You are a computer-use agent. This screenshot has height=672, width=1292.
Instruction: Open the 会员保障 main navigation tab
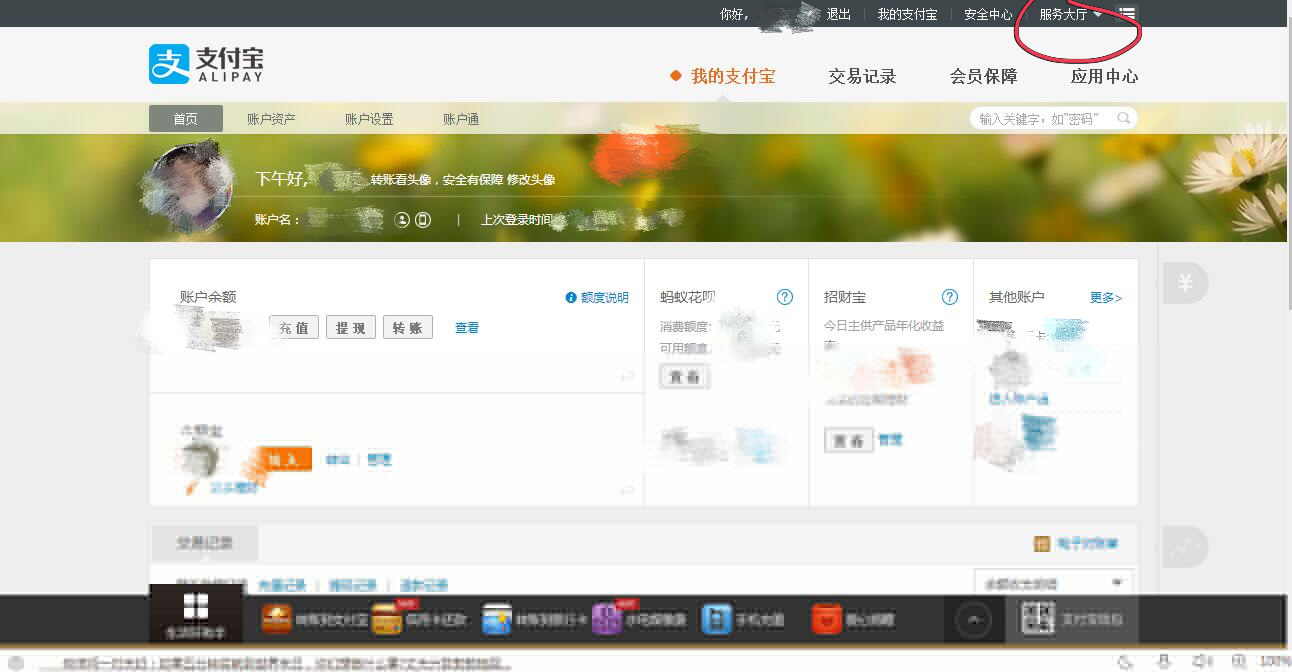click(983, 76)
